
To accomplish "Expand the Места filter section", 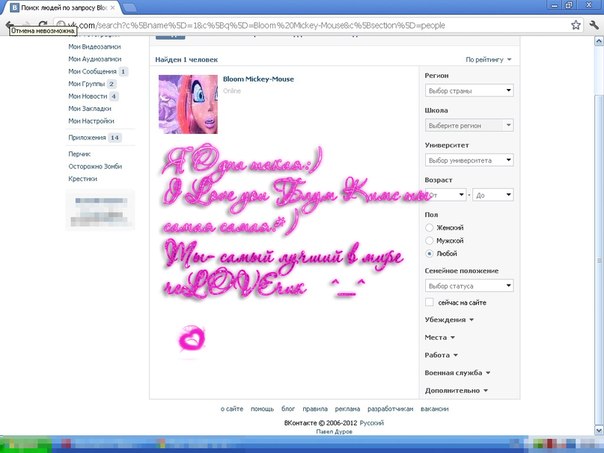I will (440, 337).
